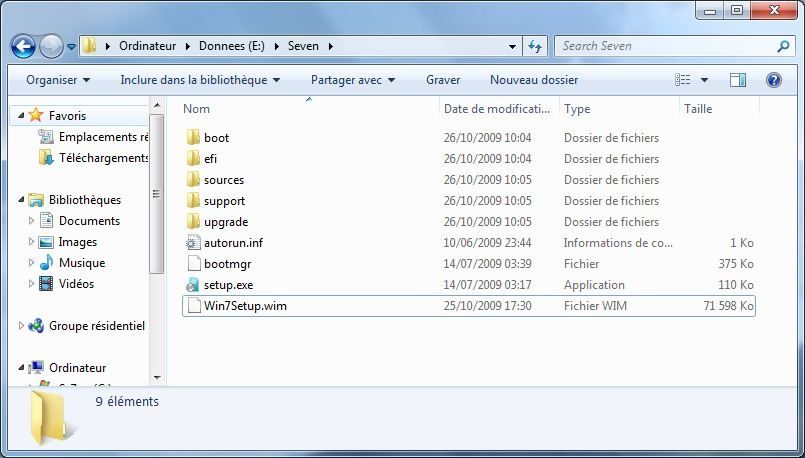
Task: Expand chevron between Ordinateur and Donnees
Action: pos(188,46)
